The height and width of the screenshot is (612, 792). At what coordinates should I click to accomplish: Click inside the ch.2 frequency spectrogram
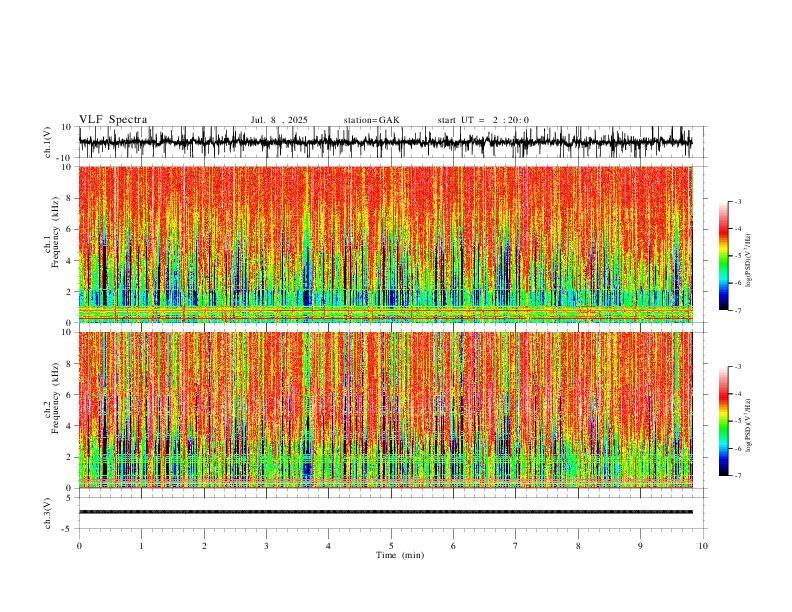click(x=385, y=410)
